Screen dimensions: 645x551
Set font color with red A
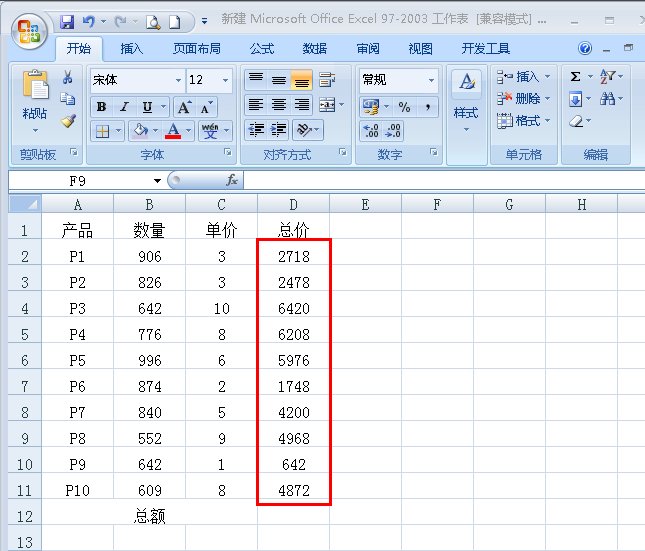(173, 131)
